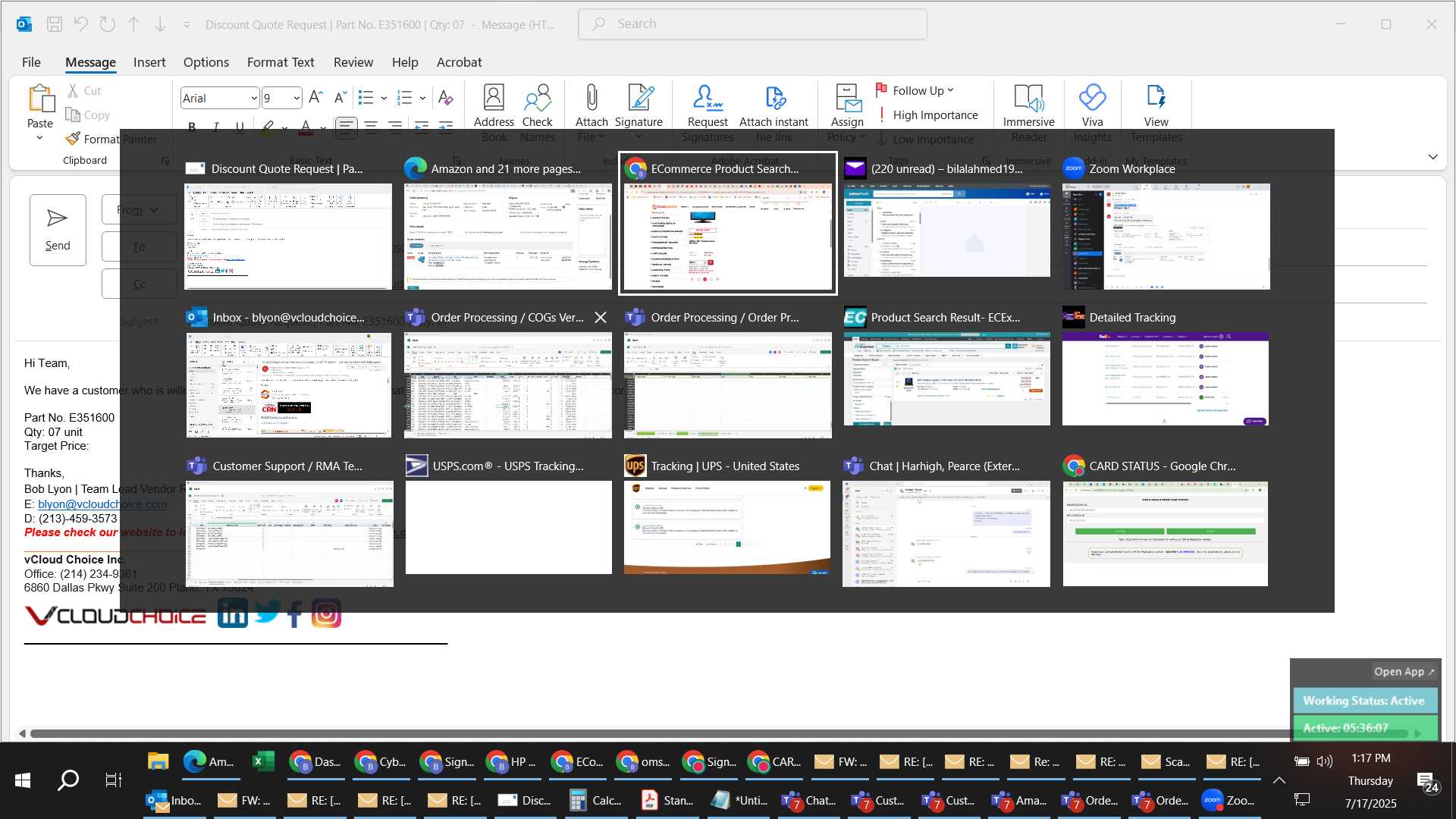1456x819 pixels.
Task: Toggle center alignment button
Action: (370, 127)
